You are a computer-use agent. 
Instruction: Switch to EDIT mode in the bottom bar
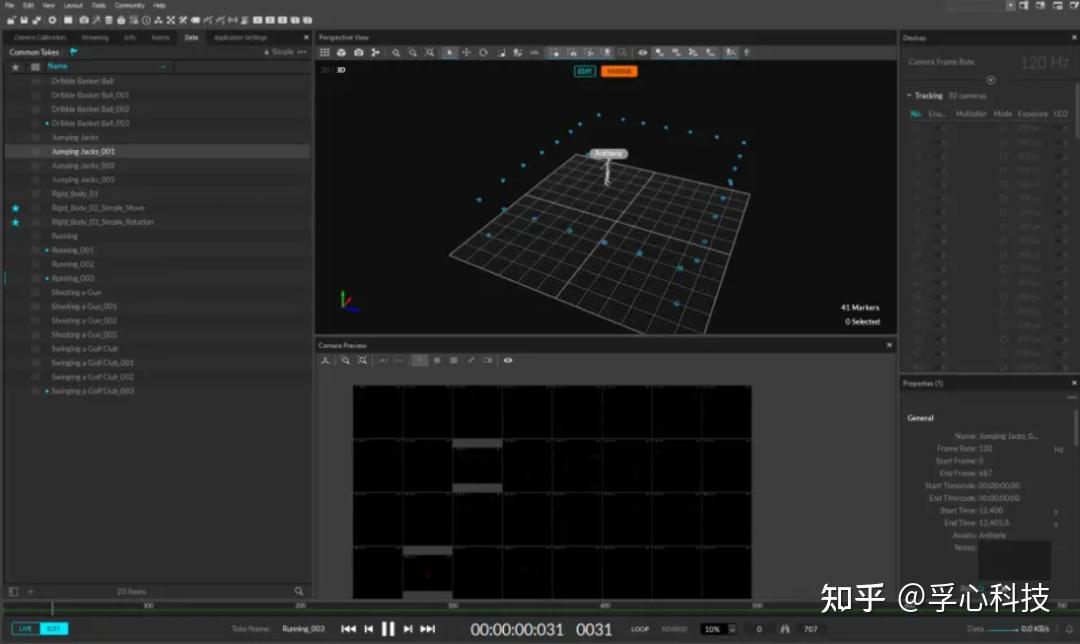[54, 628]
